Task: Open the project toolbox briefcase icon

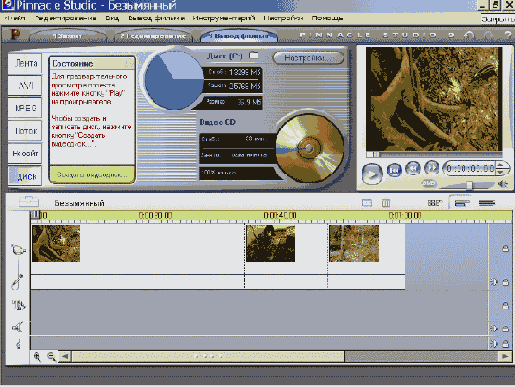Action: tap(29, 202)
